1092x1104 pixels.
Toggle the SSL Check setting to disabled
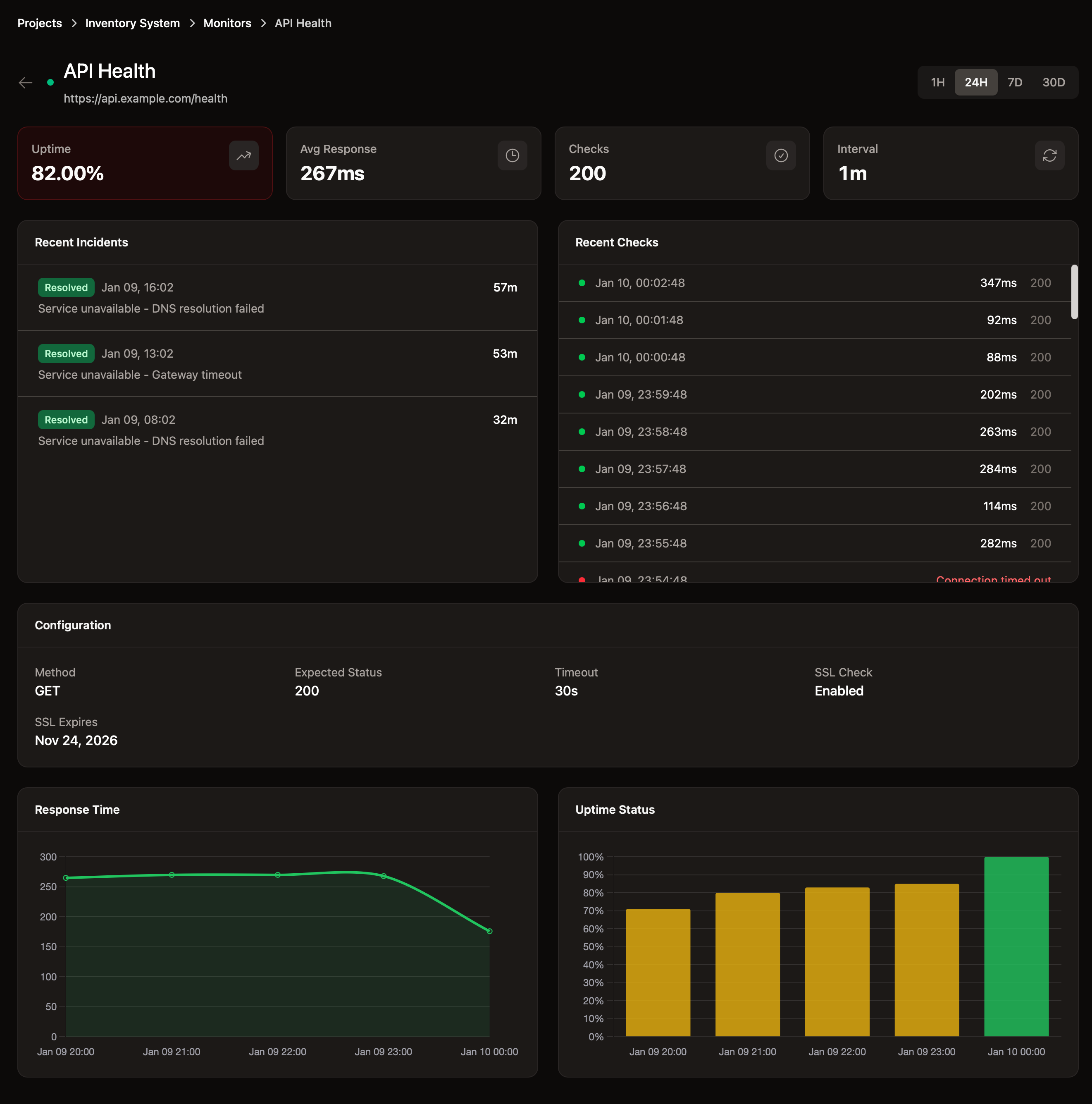(x=838, y=690)
